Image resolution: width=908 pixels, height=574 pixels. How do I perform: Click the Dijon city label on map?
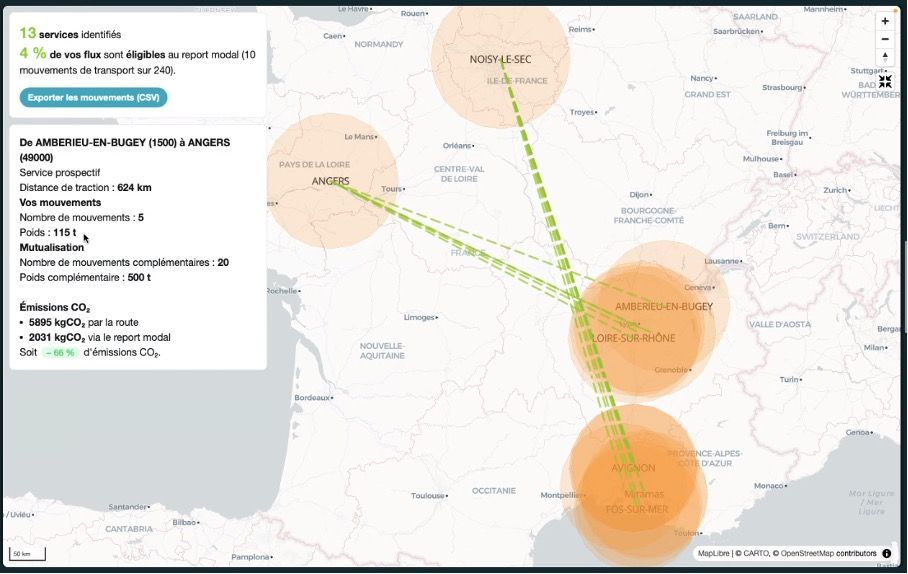[640, 195]
